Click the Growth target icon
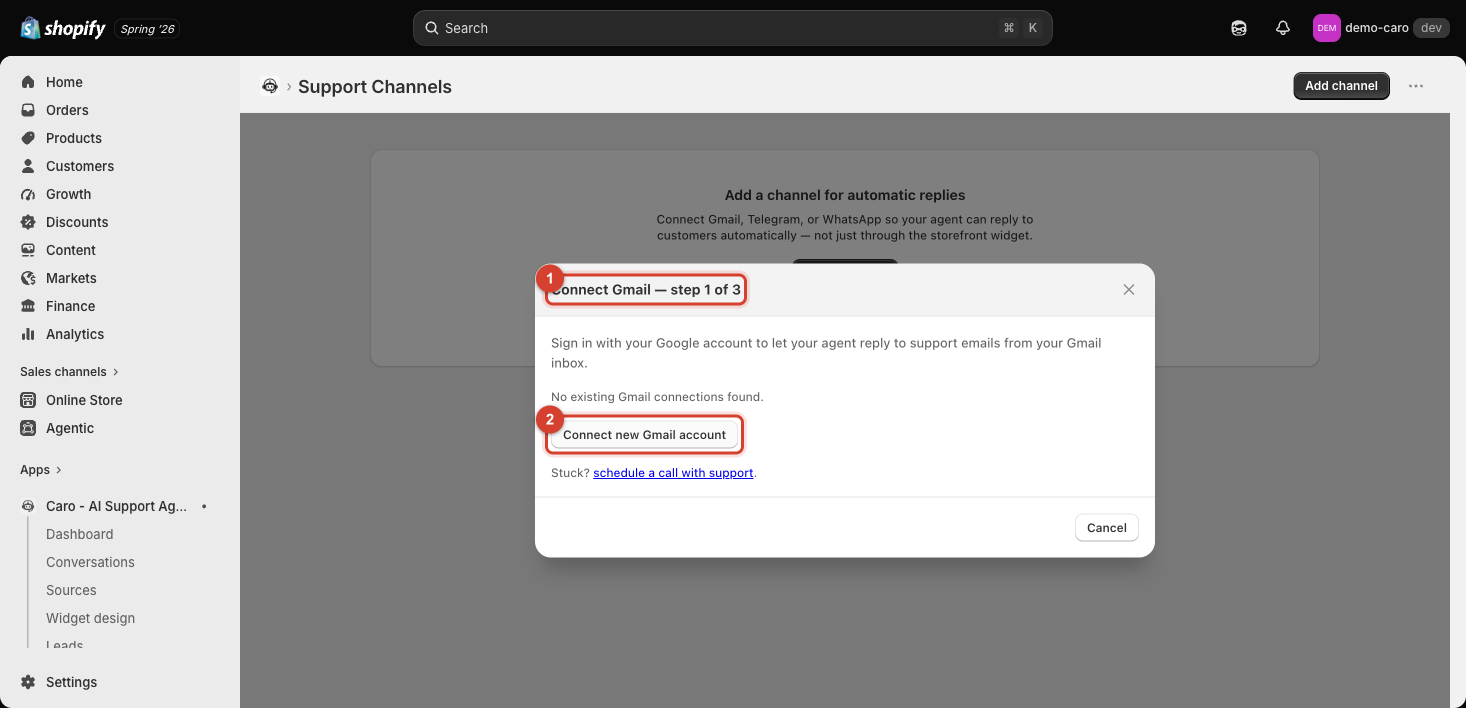Screen dimensions: 1466x708 point(28,194)
